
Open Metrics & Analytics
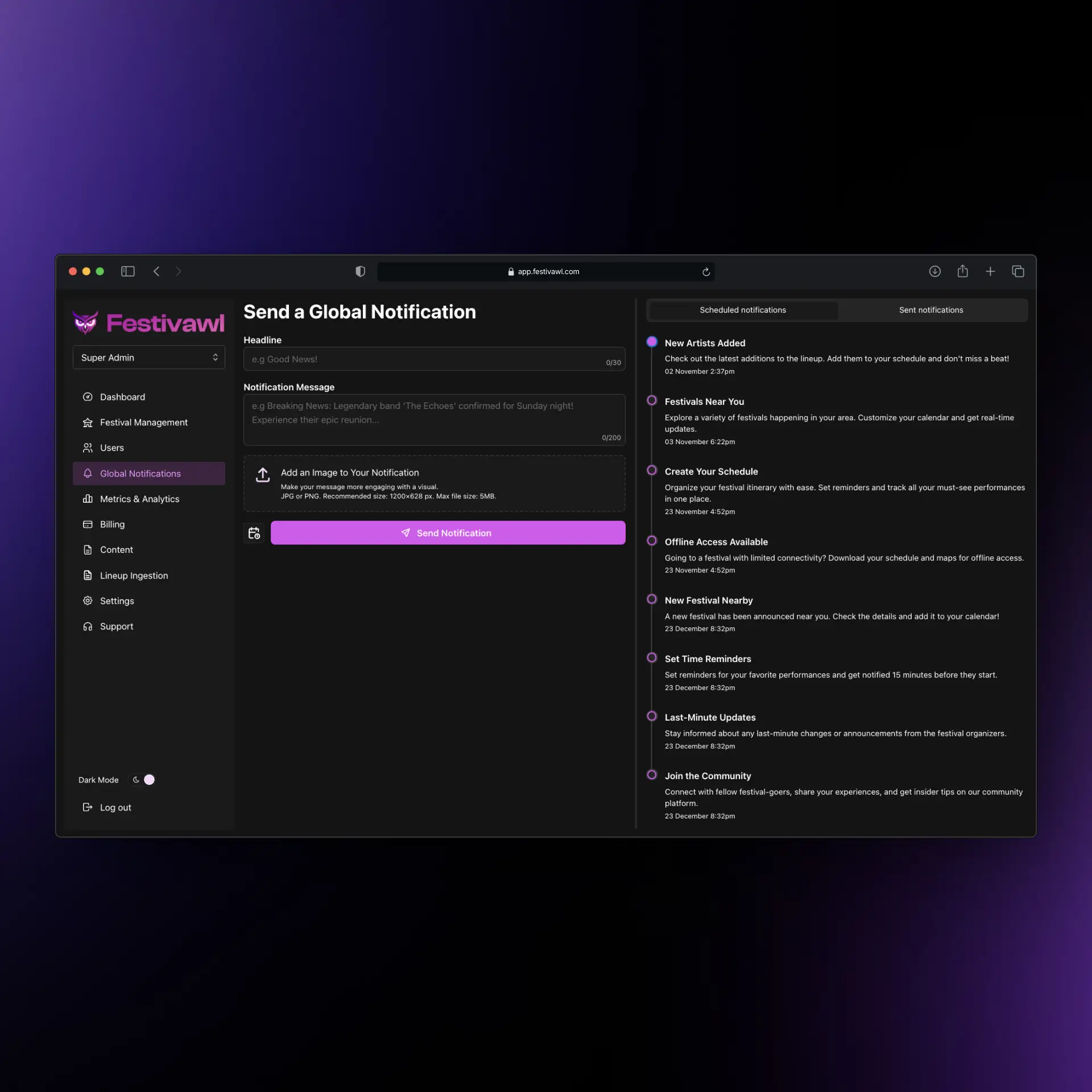[149, 499]
